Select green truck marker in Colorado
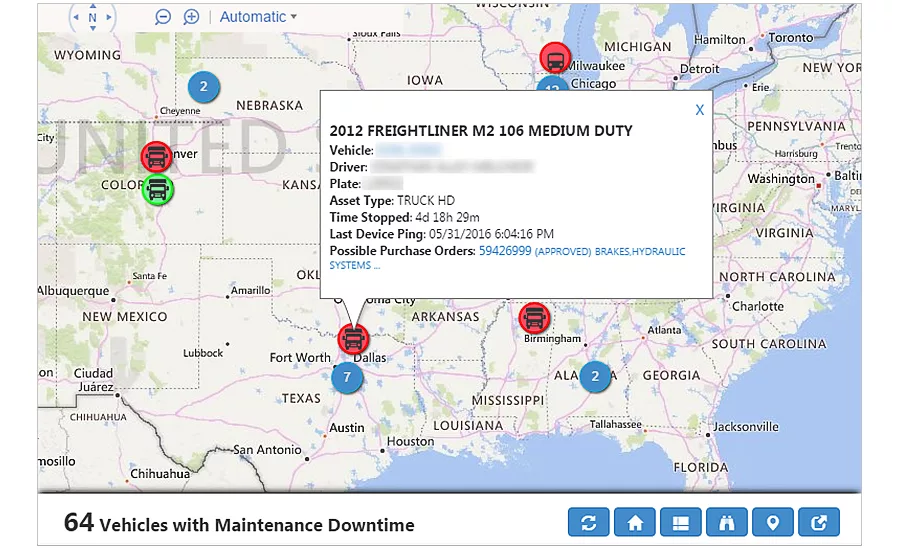 tap(158, 190)
